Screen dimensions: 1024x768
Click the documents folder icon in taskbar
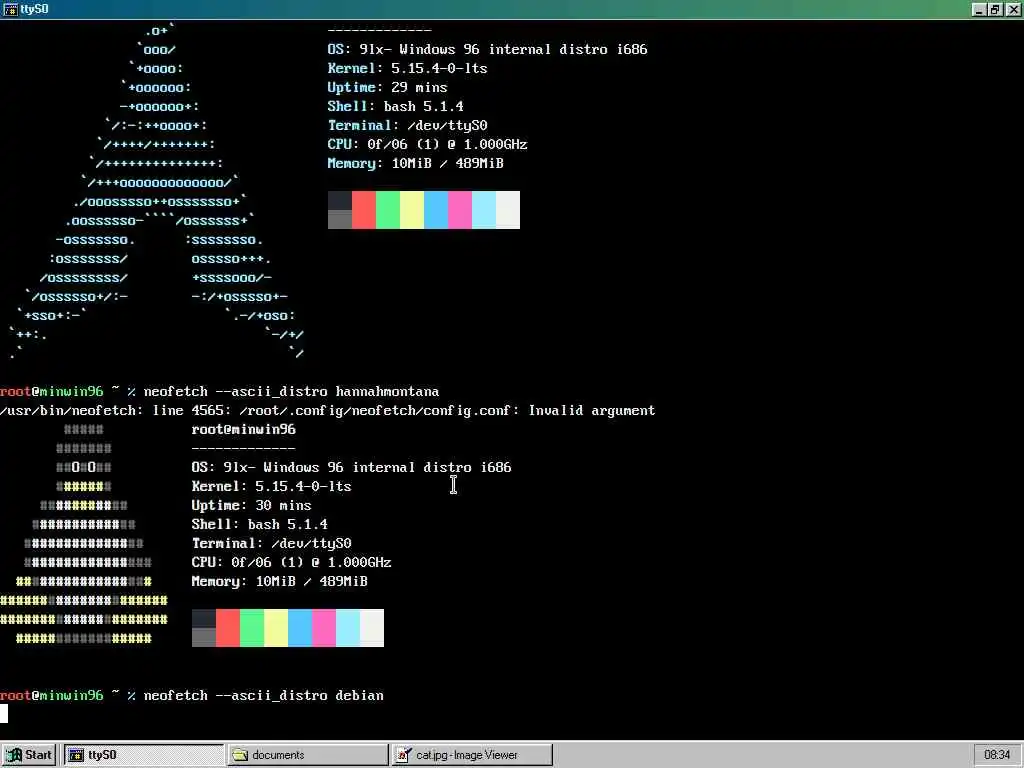pos(240,755)
